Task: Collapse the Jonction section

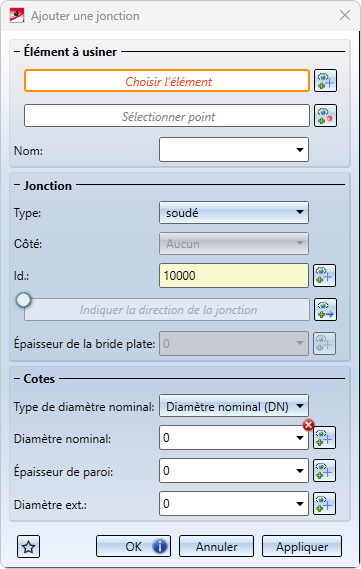Action: tap(17, 185)
